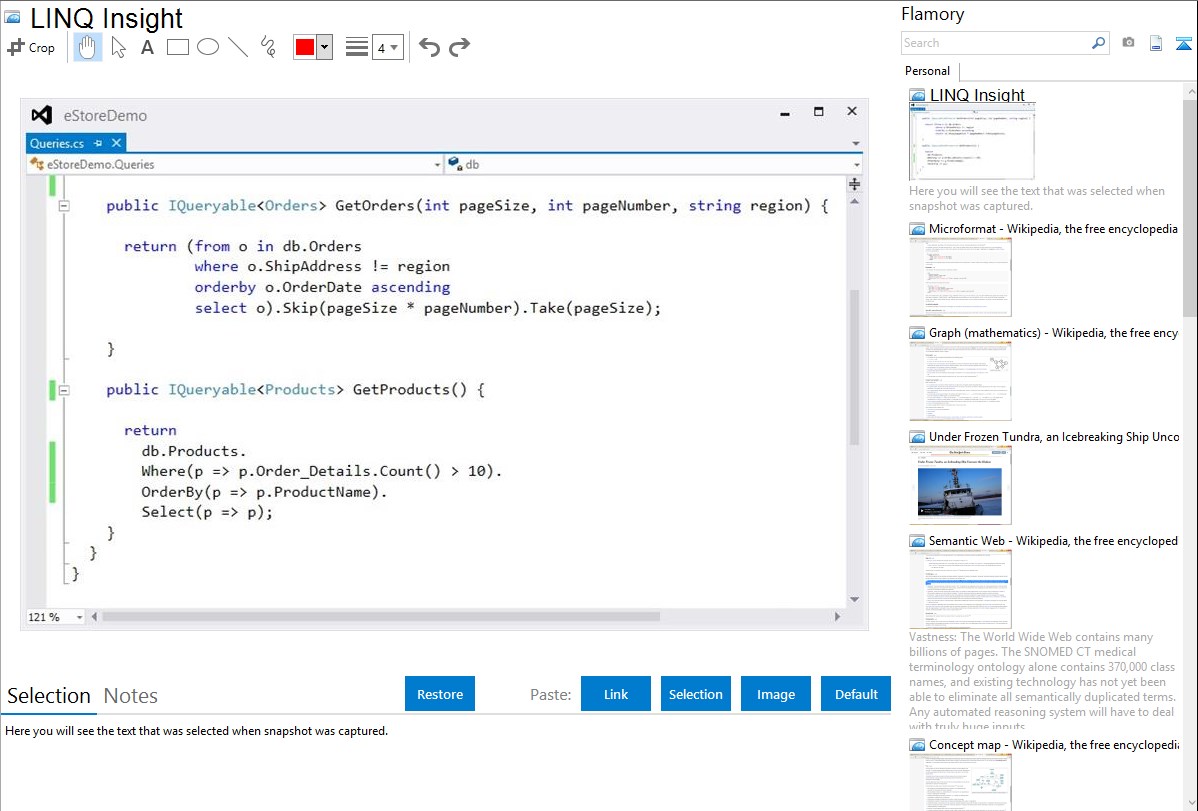Open the color picker dropdown arrow
The height and width of the screenshot is (811, 1198).
[324, 47]
